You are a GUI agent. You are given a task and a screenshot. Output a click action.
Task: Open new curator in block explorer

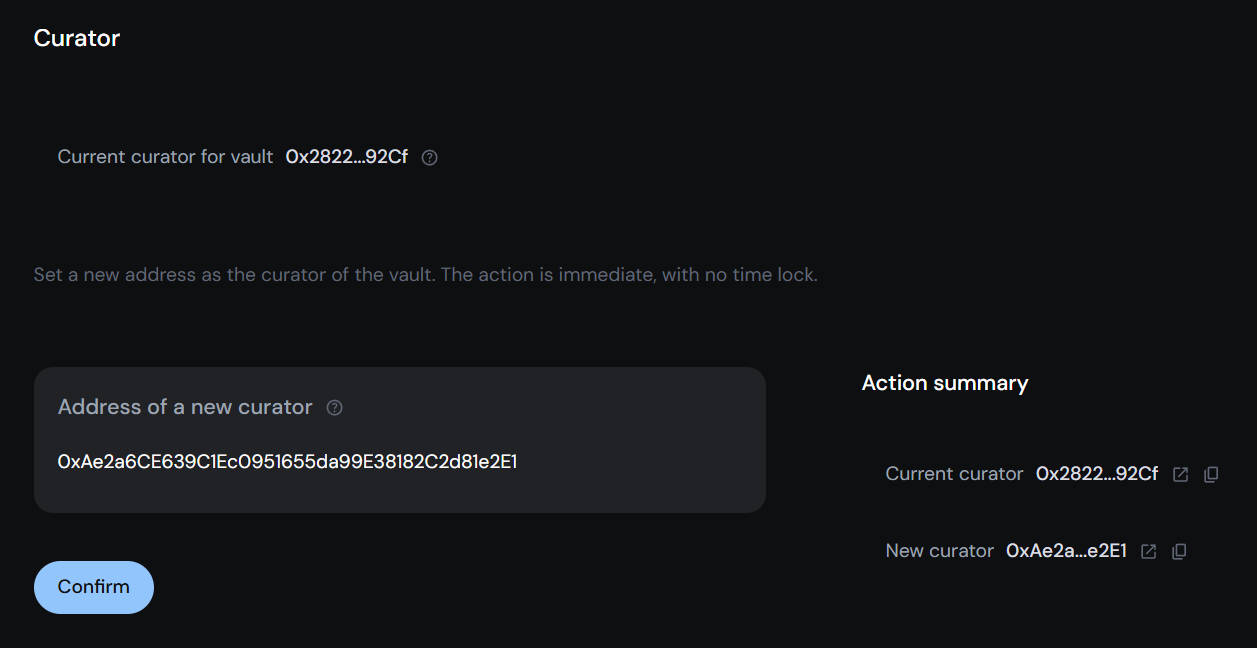(1148, 551)
